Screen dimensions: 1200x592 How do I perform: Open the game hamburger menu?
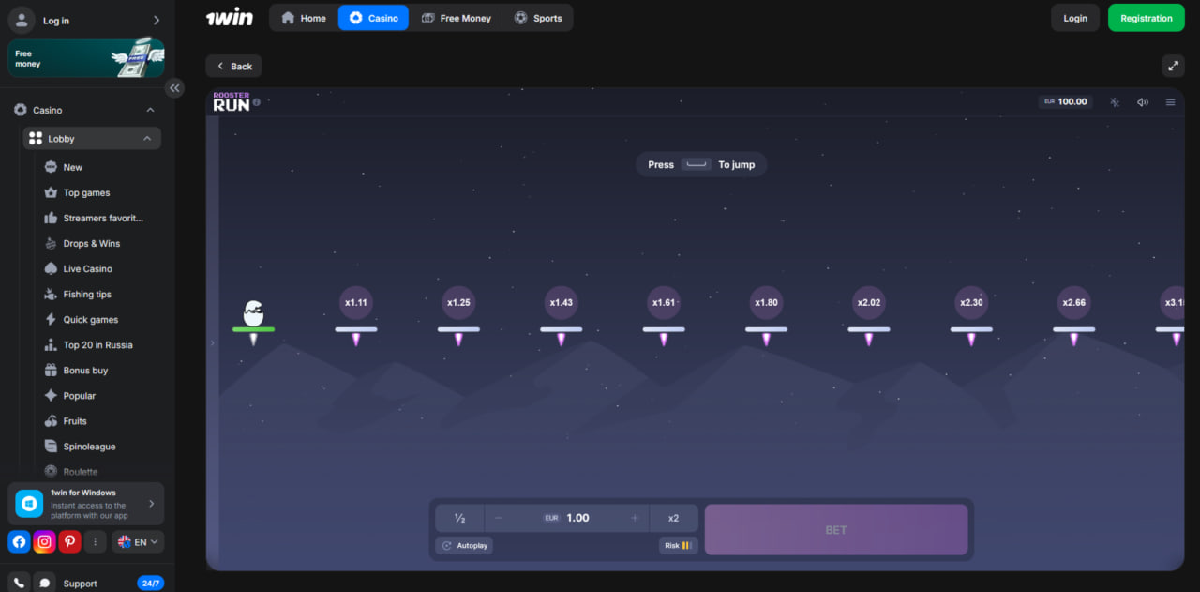(x=1170, y=102)
